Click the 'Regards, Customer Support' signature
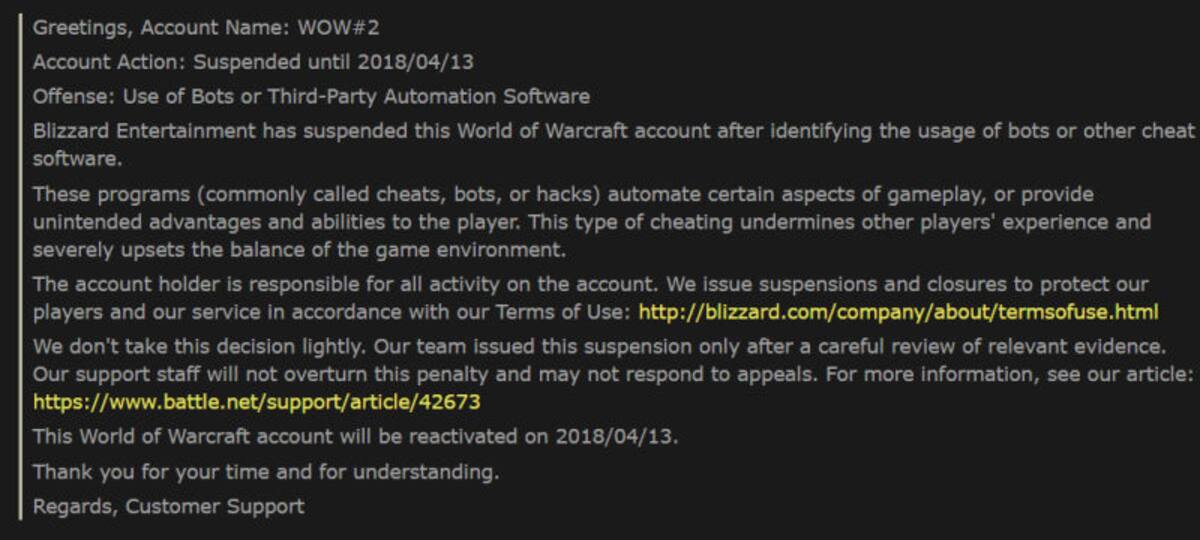This screenshot has height=540, width=1200. click(x=169, y=506)
